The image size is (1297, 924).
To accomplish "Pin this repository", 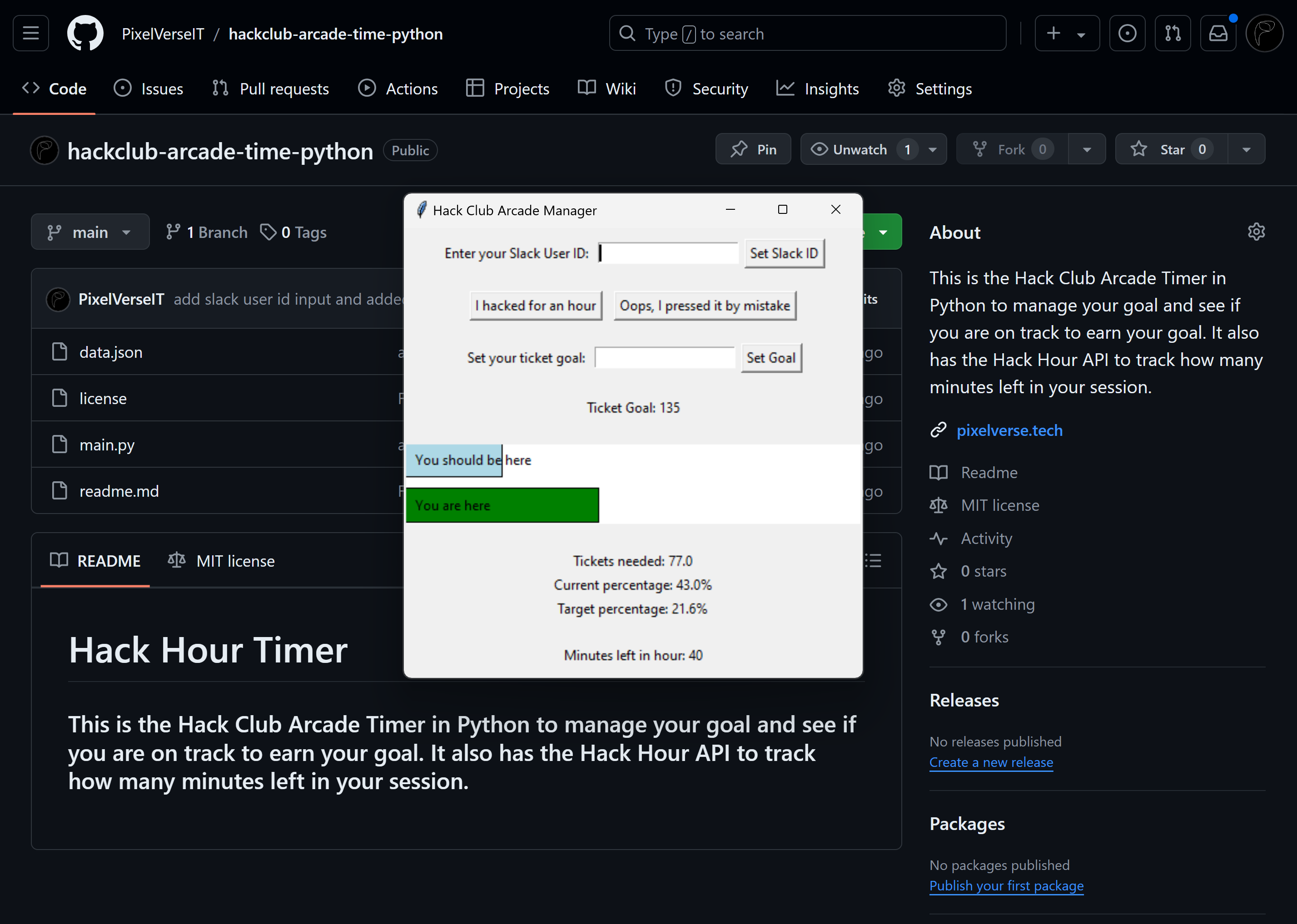I will [753, 149].
